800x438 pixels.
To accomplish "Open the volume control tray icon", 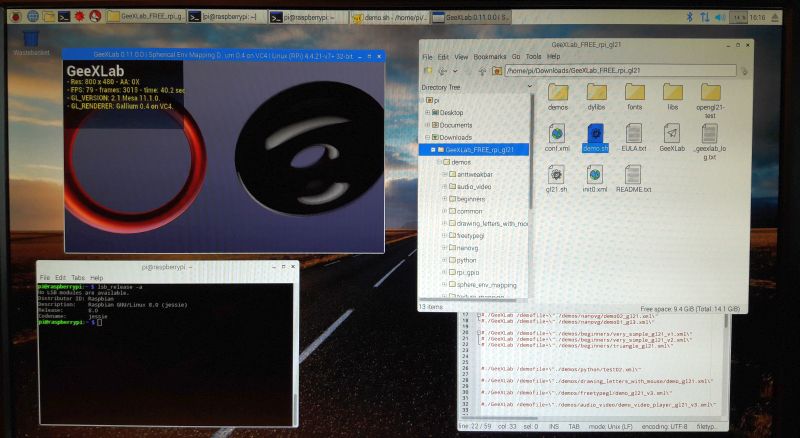I will [720, 17].
